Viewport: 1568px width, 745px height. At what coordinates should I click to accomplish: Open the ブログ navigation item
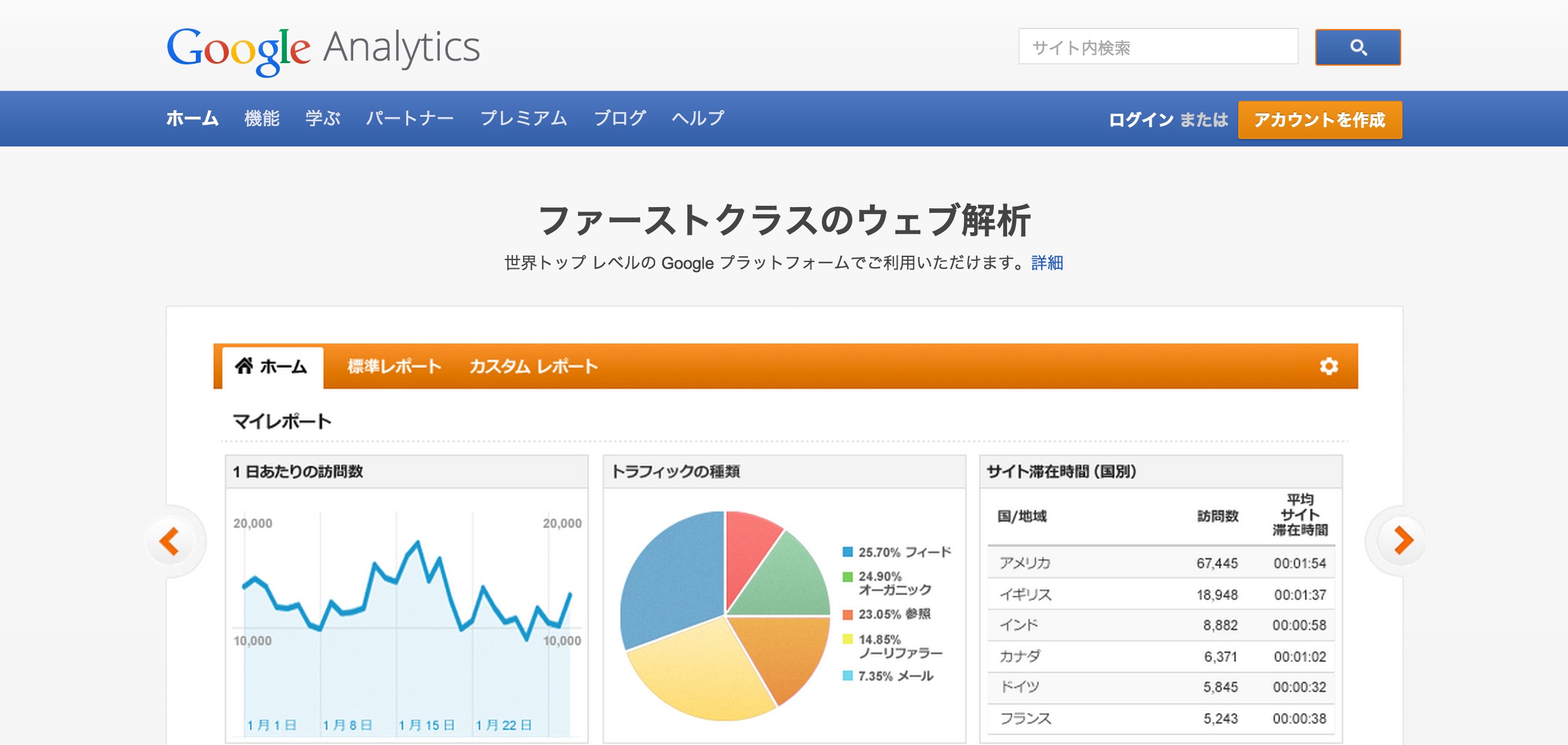coord(620,119)
